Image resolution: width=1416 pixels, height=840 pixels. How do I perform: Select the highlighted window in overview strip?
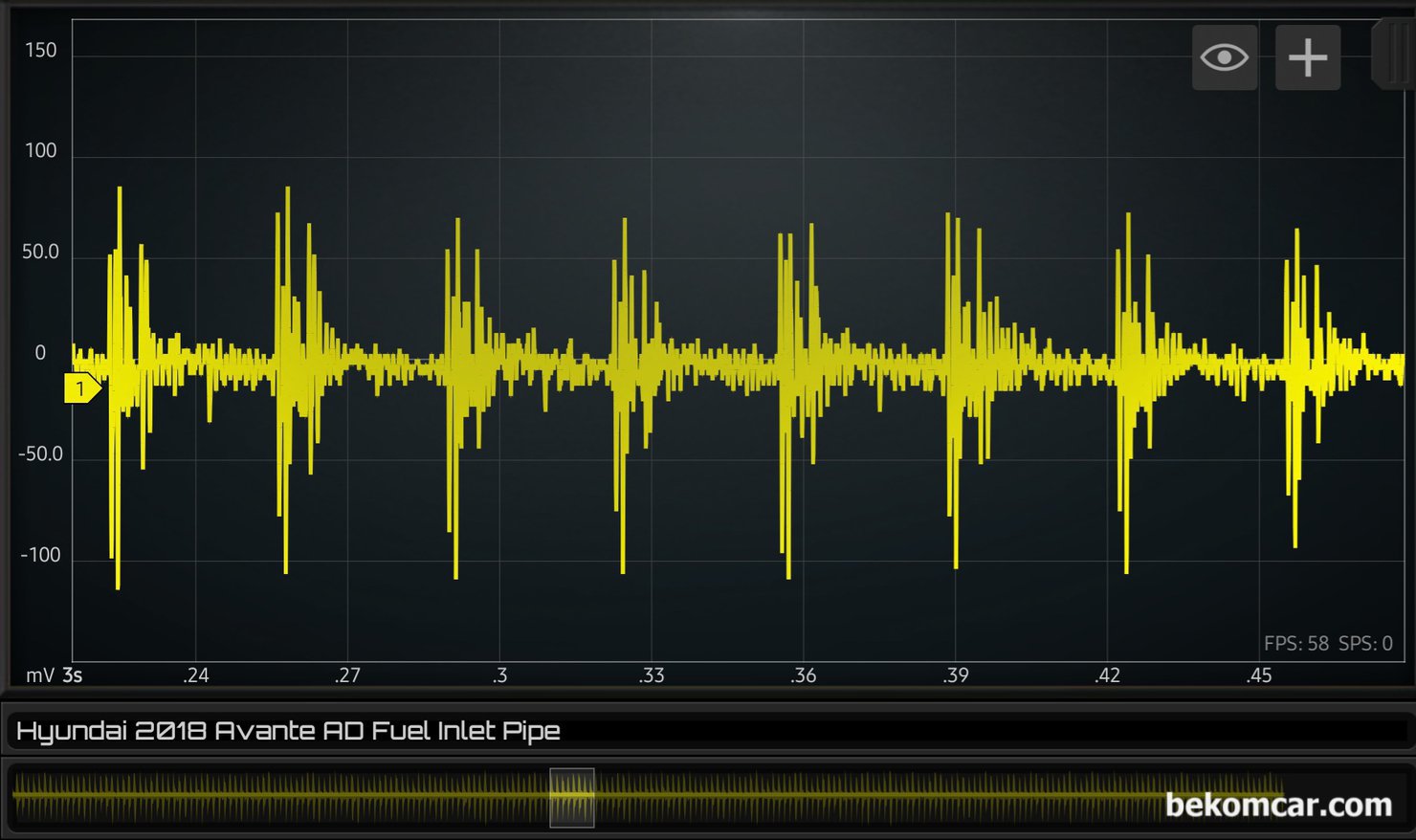(572, 797)
